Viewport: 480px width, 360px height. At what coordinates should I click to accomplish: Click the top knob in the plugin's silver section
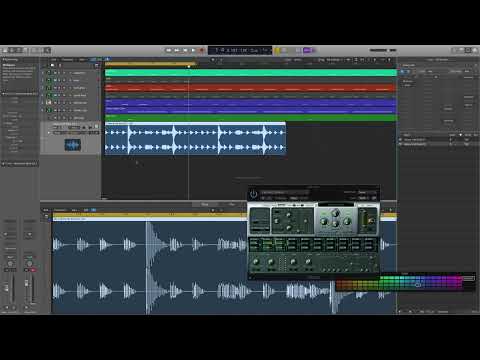[x=335, y=213]
